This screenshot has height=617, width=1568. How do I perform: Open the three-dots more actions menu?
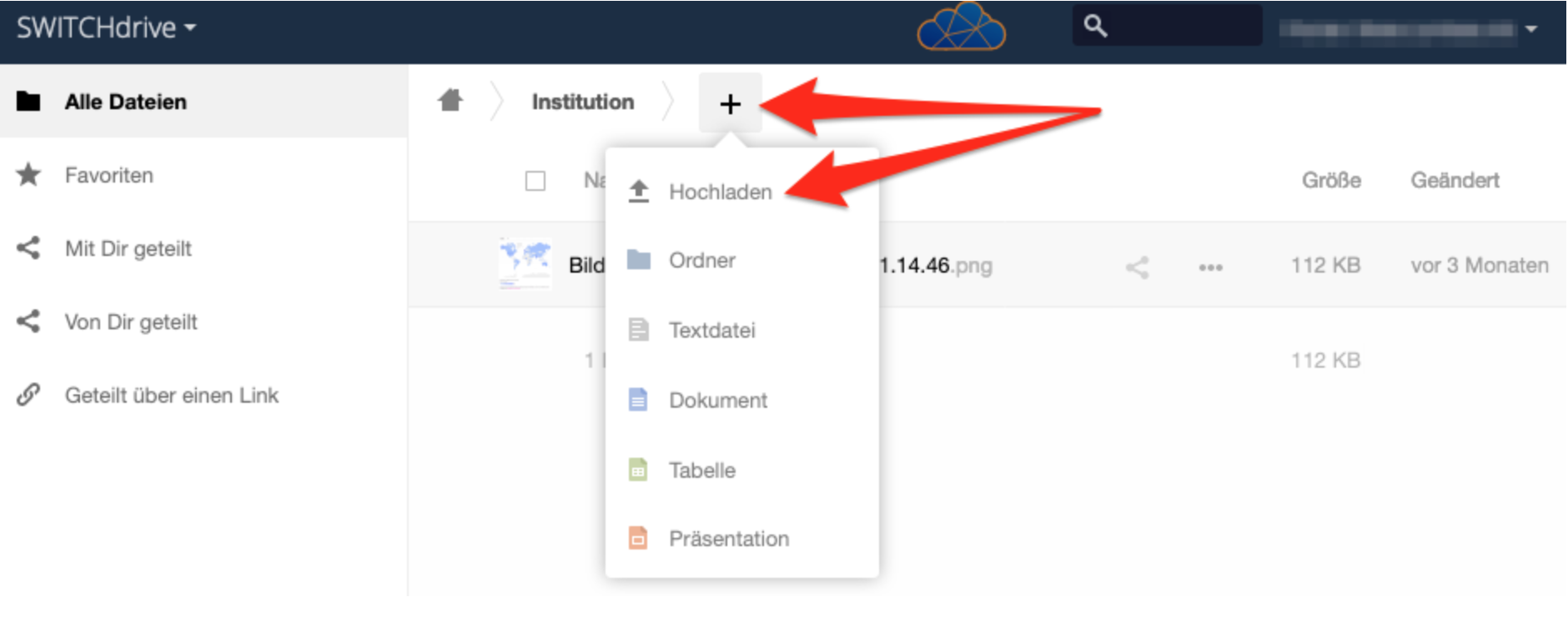click(x=1210, y=267)
